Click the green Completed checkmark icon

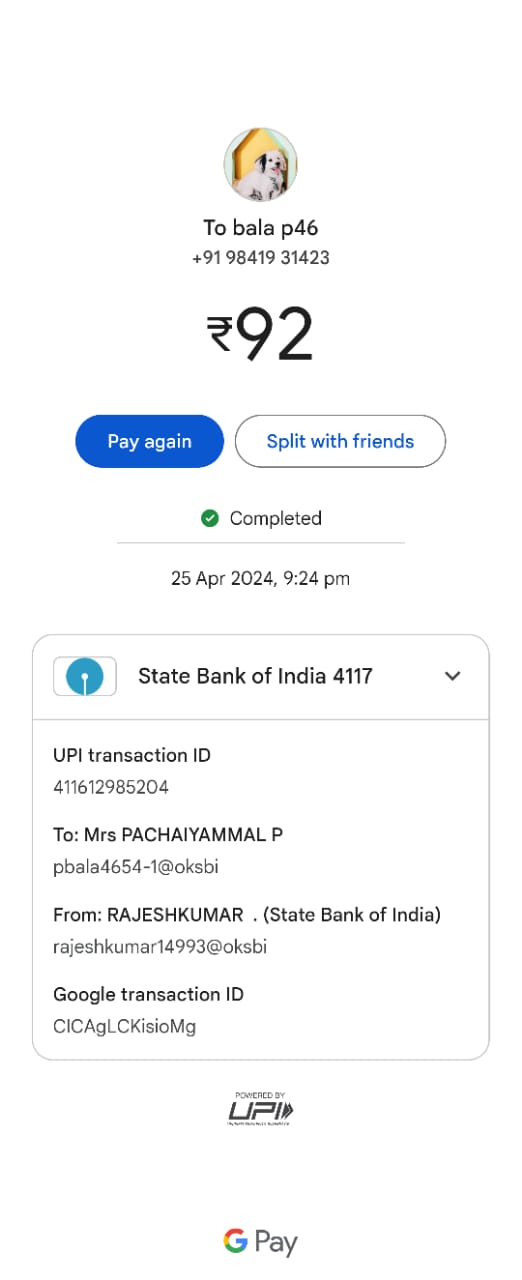210,518
